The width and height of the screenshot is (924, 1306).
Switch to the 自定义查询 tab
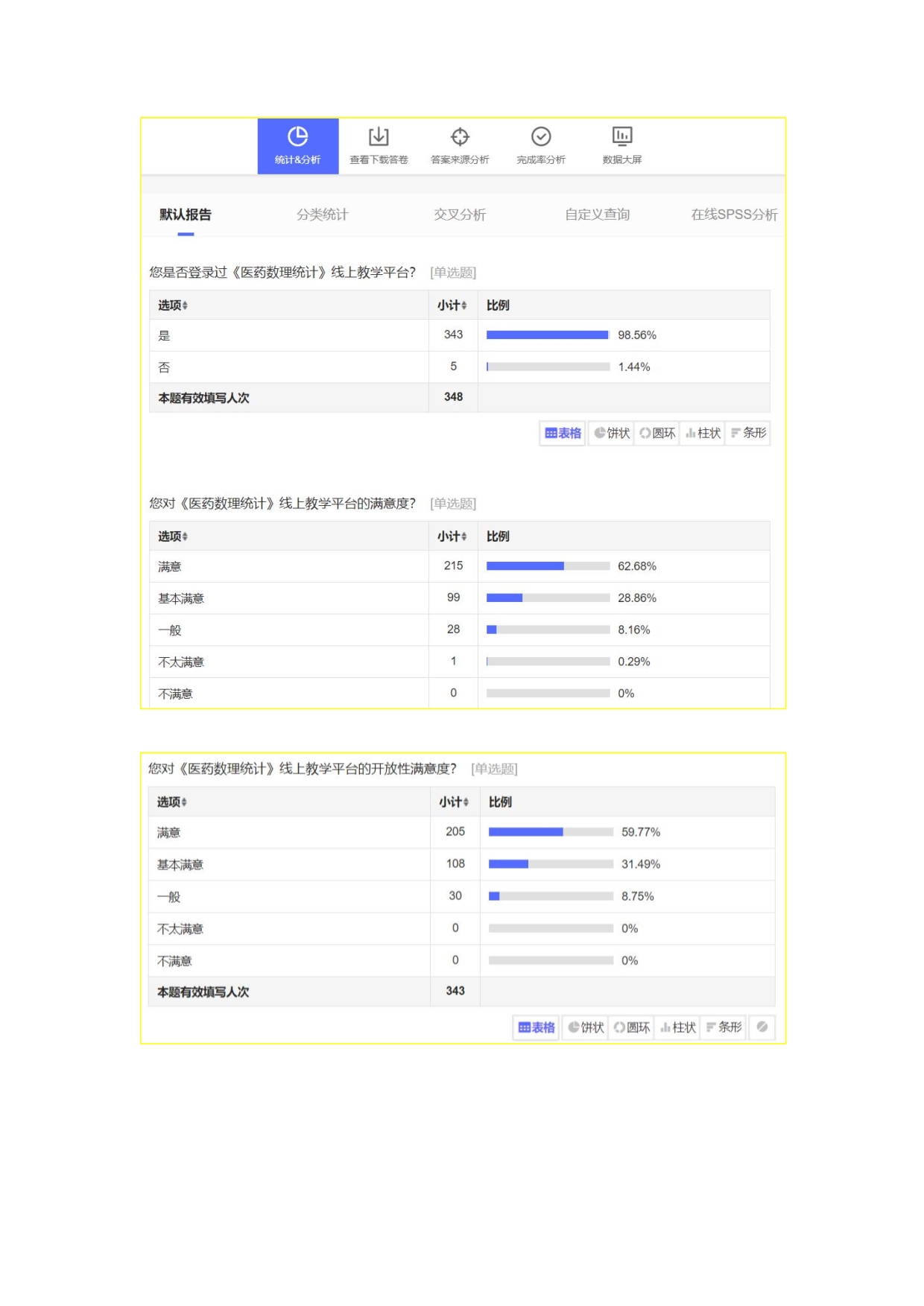tap(598, 215)
